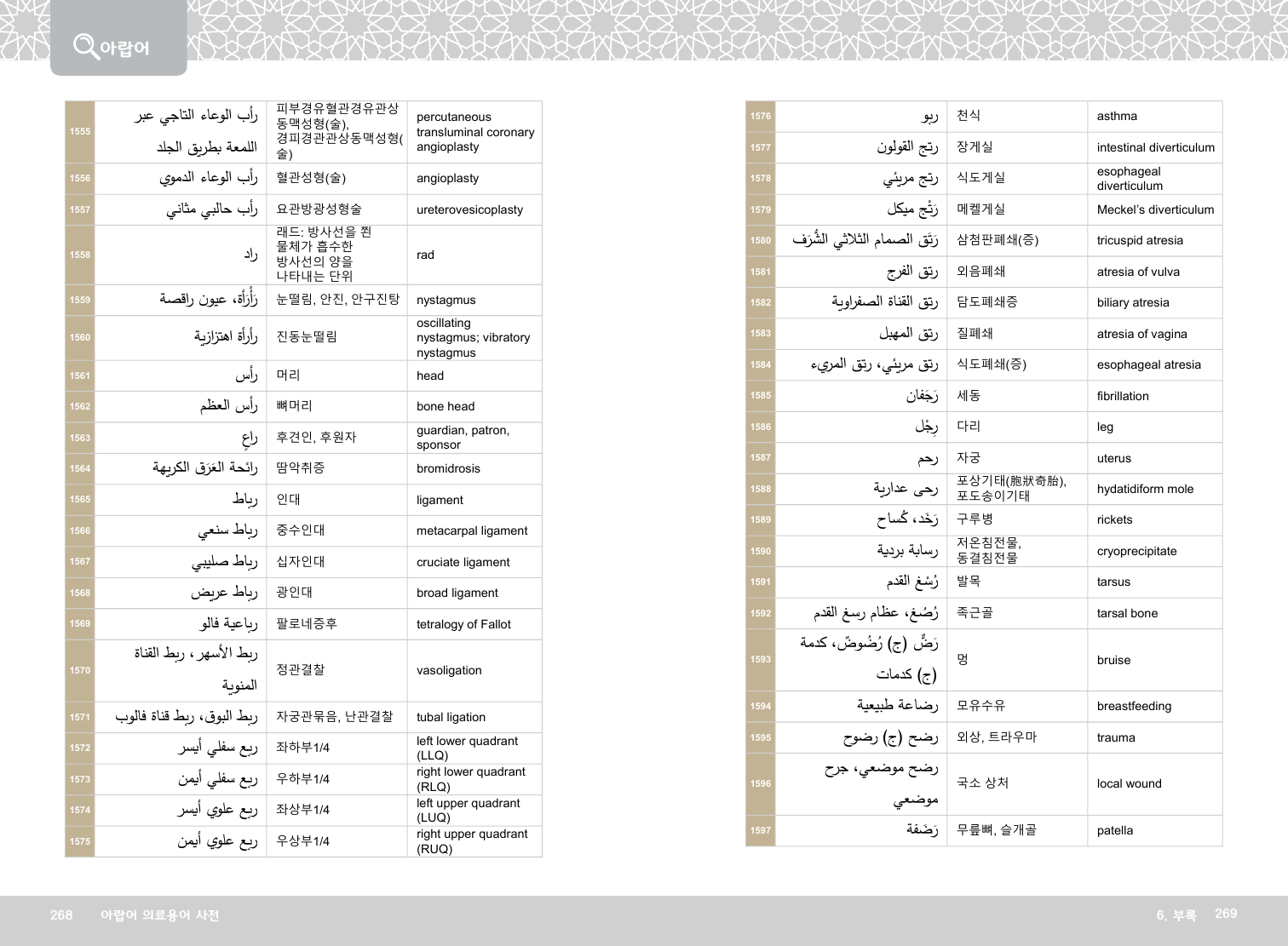The image size is (1288, 946).
Task: Click row number 1575
Action: pos(80,841)
